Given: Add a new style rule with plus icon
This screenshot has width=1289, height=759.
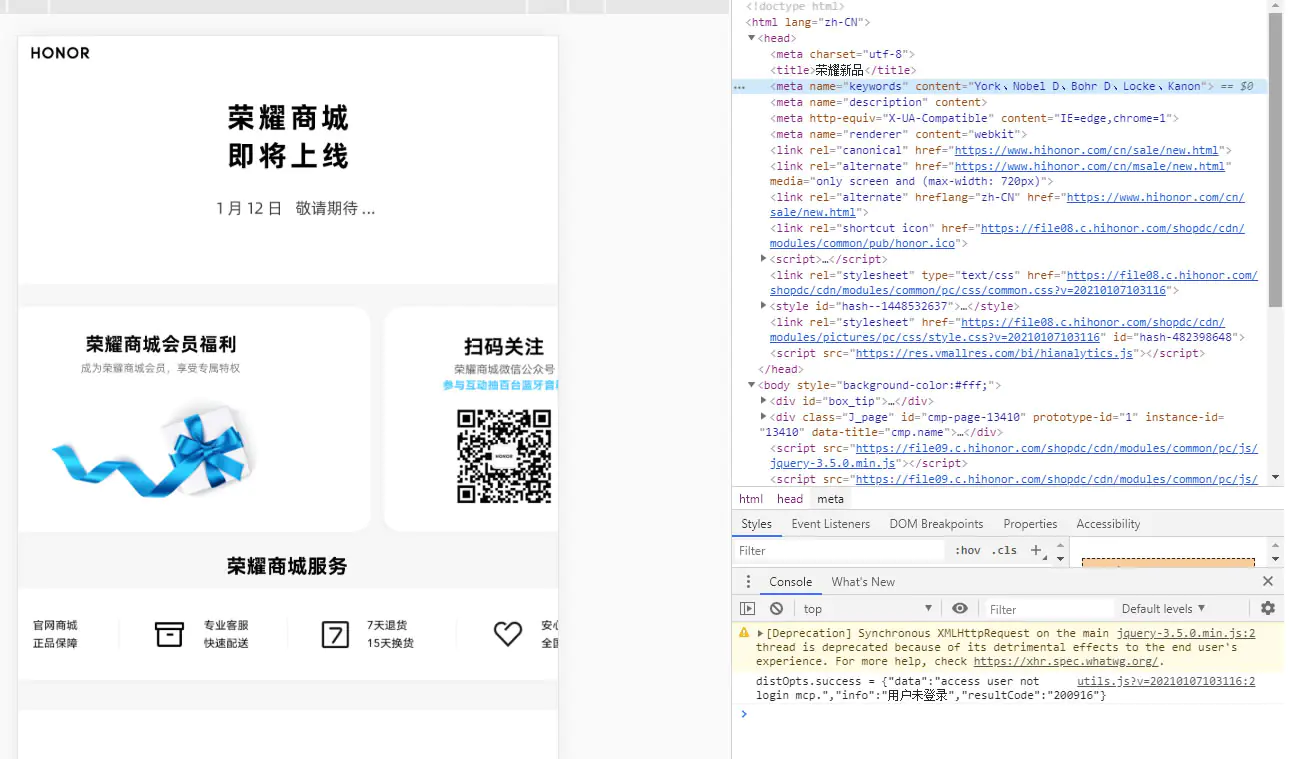Looking at the screenshot, I should pyautogui.click(x=1036, y=550).
